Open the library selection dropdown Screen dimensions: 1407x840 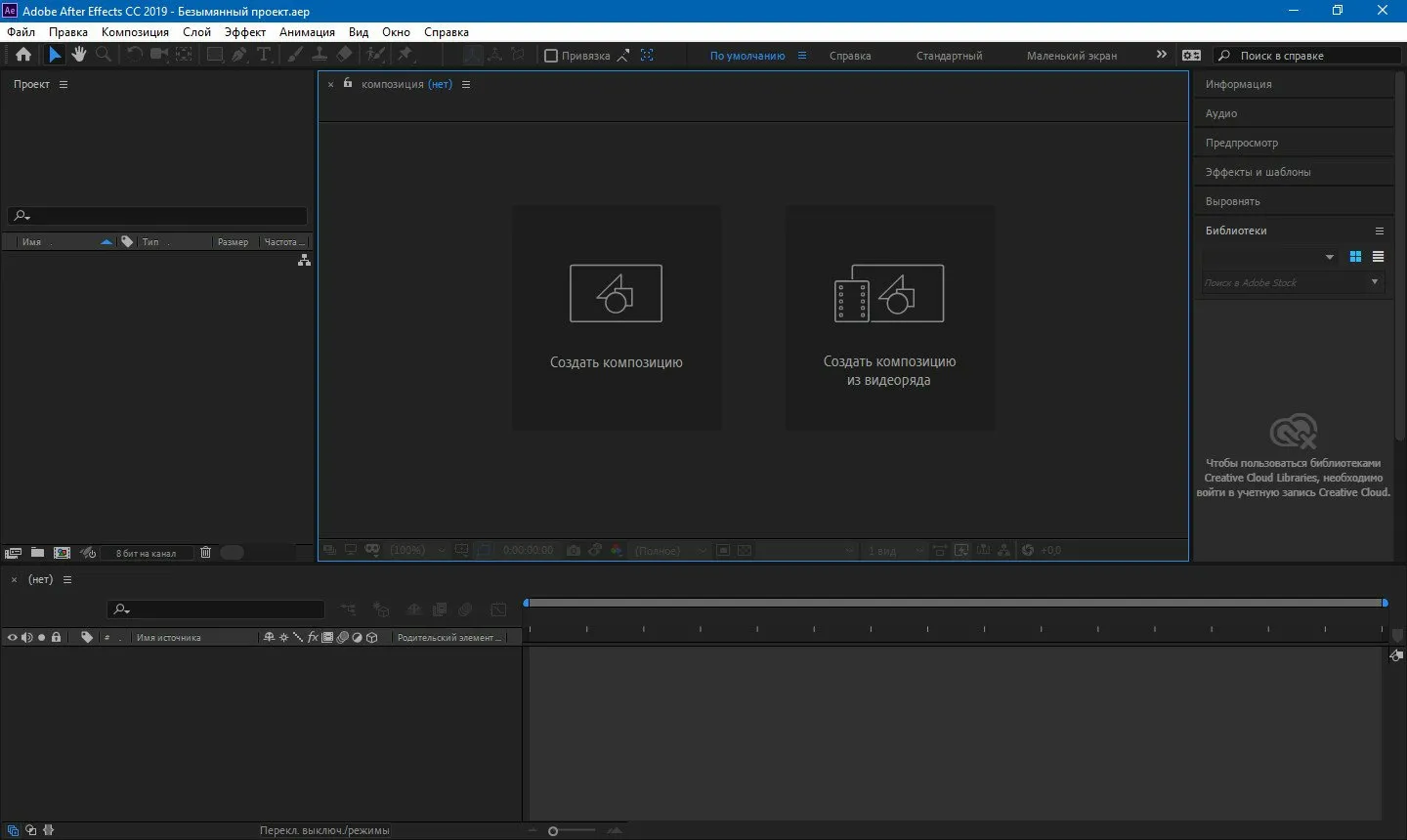(x=1329, y=257)
